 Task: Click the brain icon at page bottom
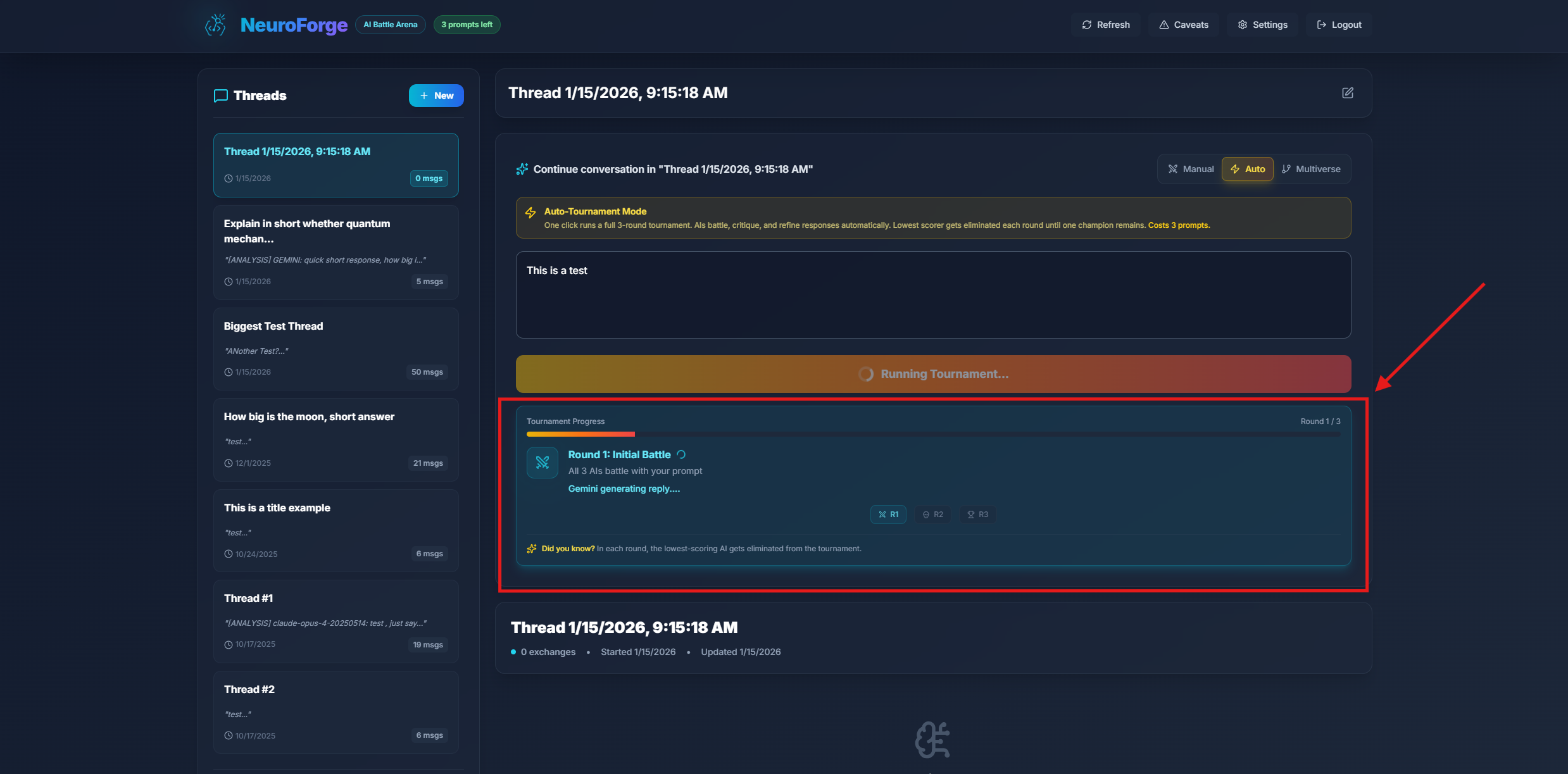coord(932,739)
